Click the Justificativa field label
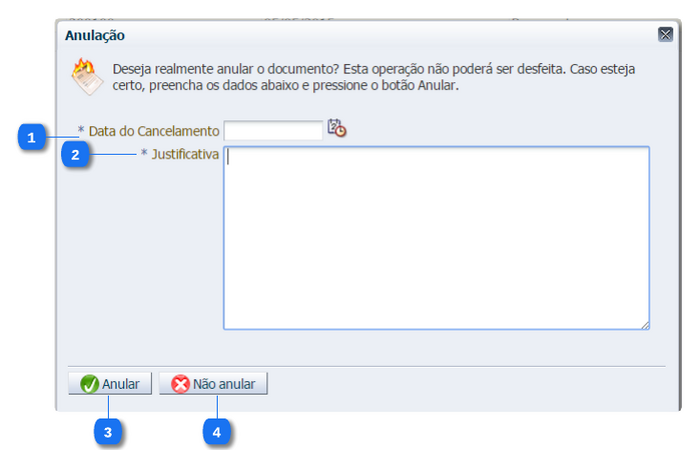The width and height of the screenshot is (700, 450). 185,155
